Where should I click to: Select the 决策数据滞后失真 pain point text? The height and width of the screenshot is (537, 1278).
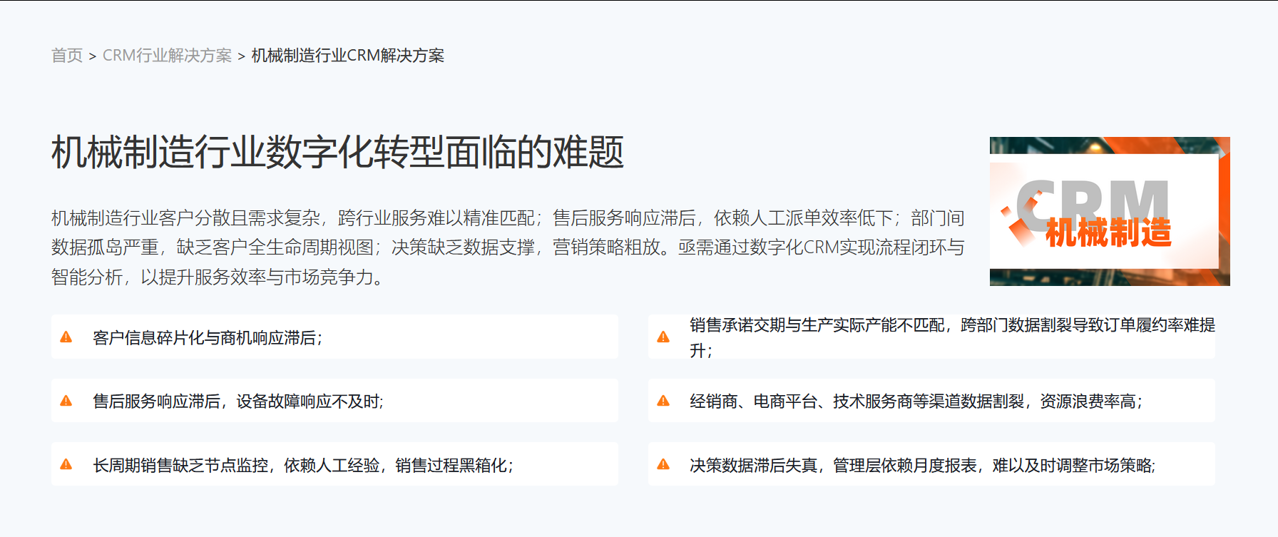click(x=922, y=465)
